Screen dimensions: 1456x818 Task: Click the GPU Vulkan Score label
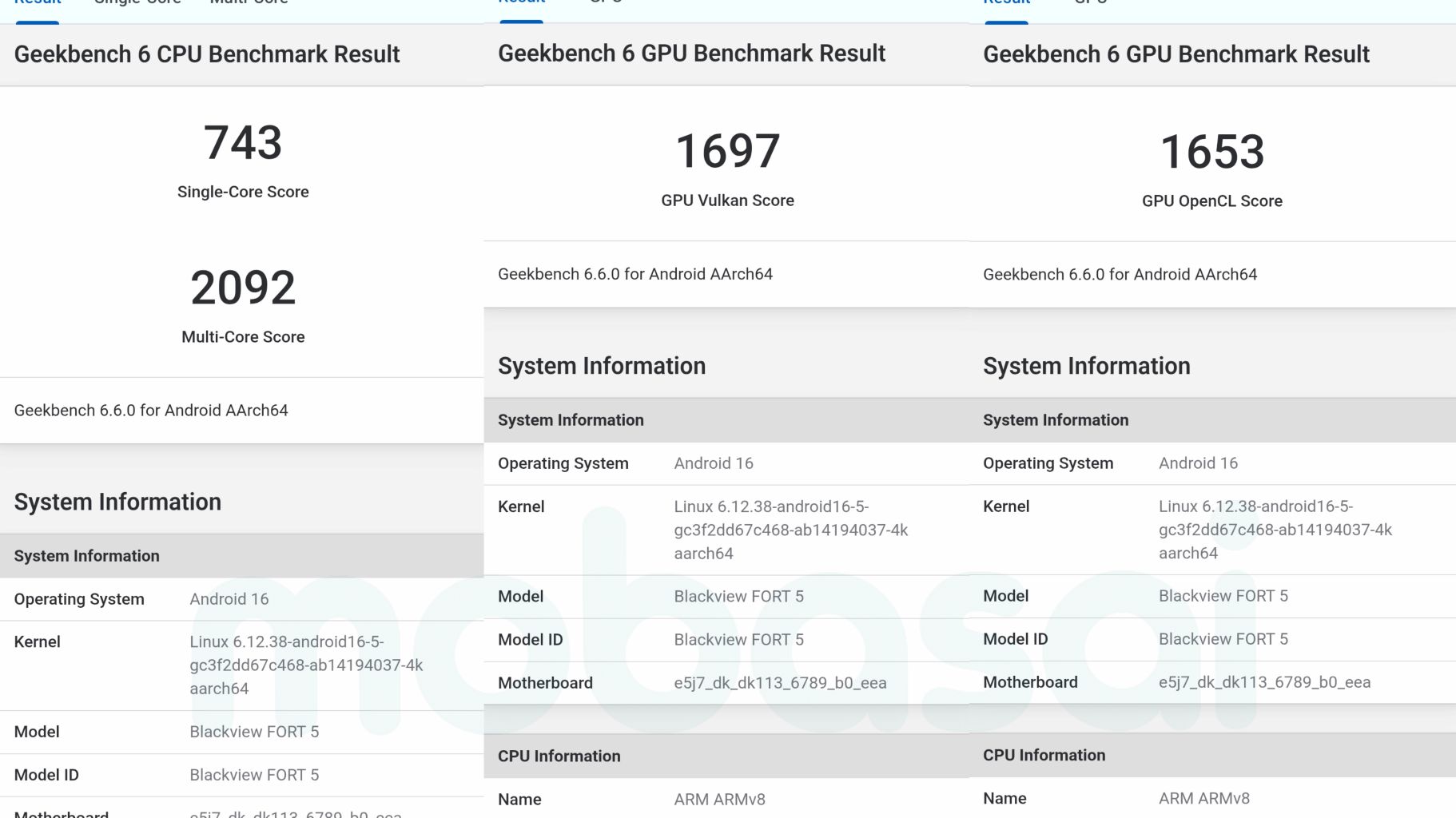[727, 201]
